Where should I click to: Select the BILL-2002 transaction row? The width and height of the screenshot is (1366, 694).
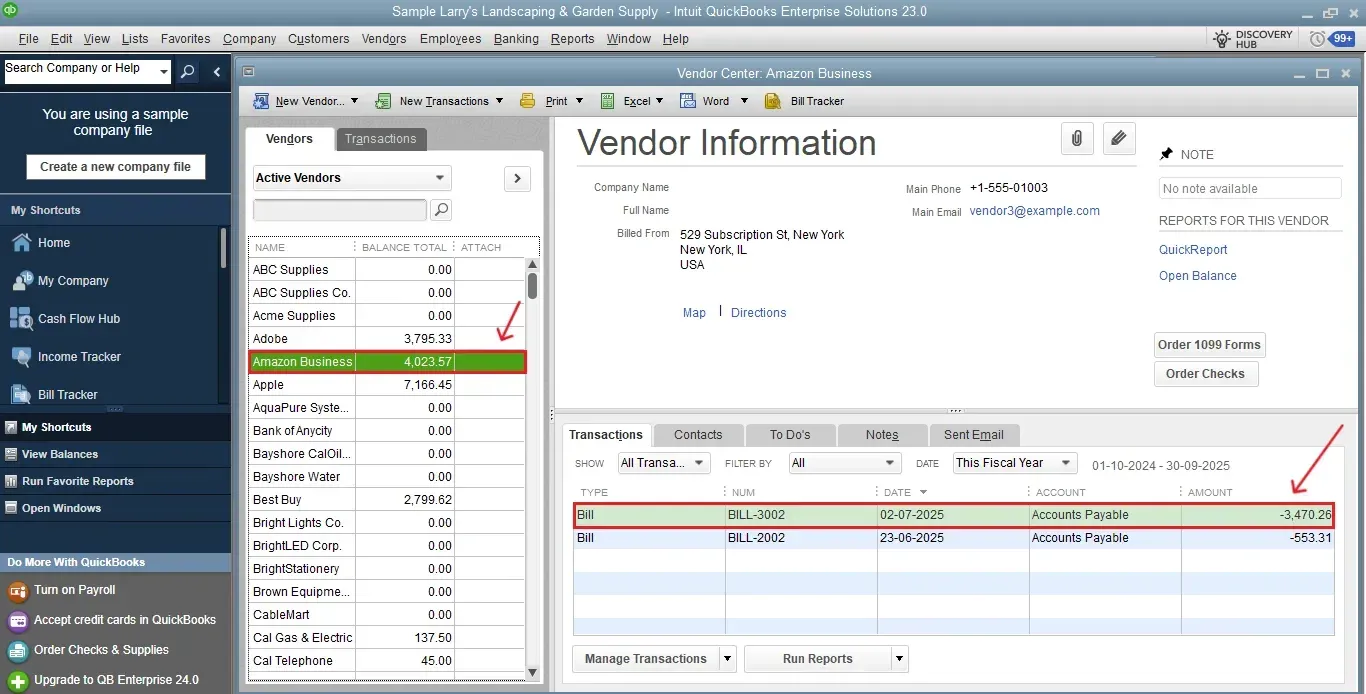(954, 538)
